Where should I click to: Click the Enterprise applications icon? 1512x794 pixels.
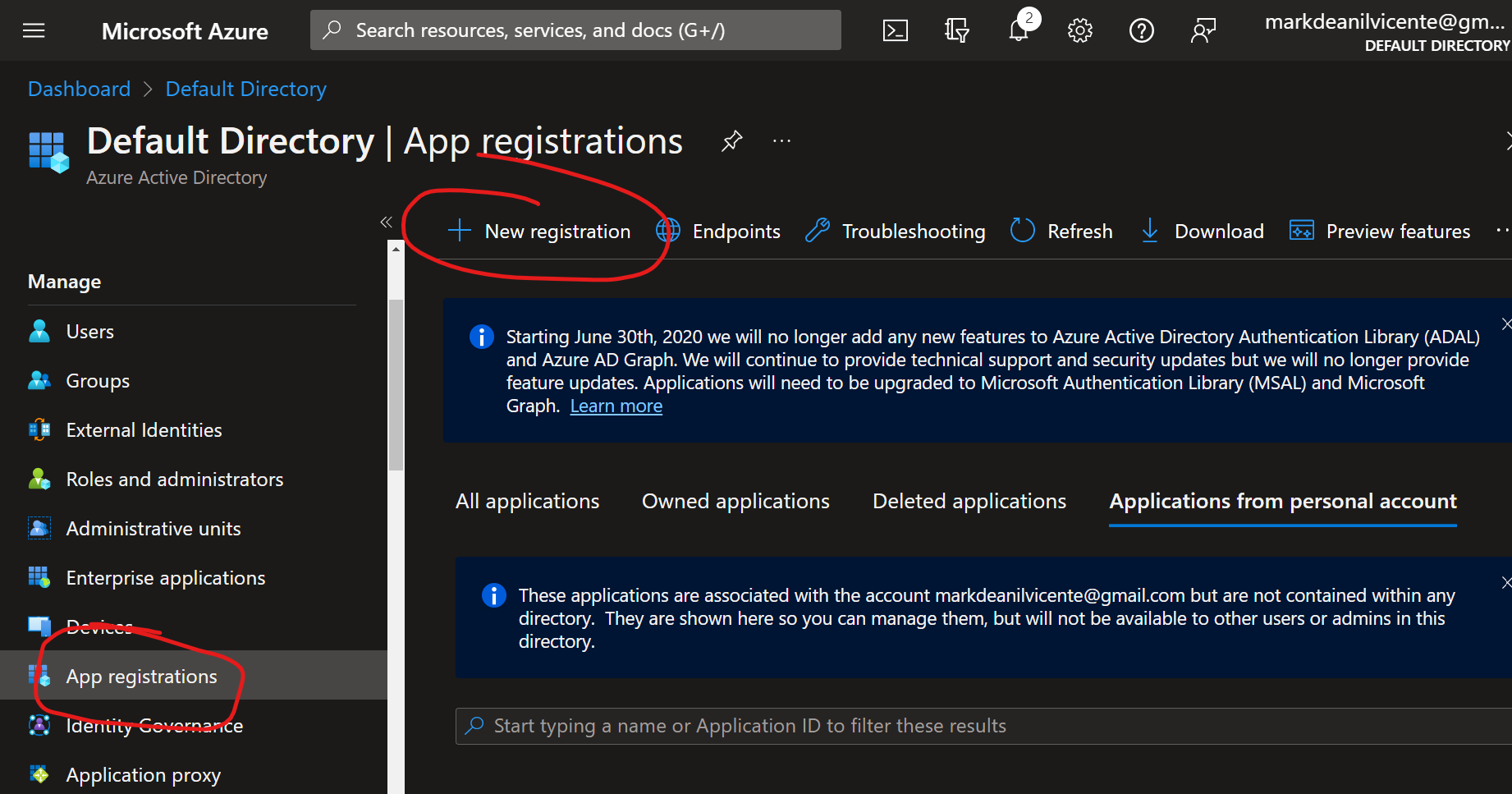coord(39,577)
